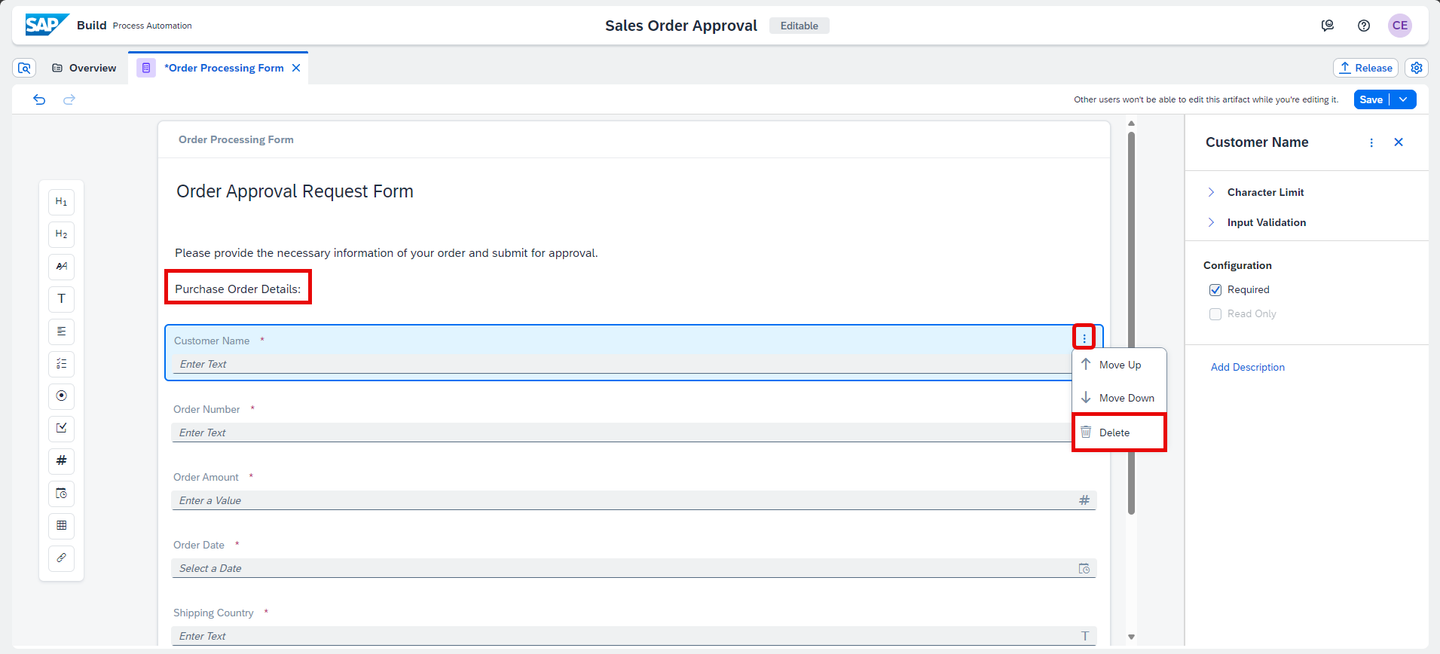Click the Shipping Country text input
The height and width of the screenshot is (654, 1440).
tap(634, 636)
